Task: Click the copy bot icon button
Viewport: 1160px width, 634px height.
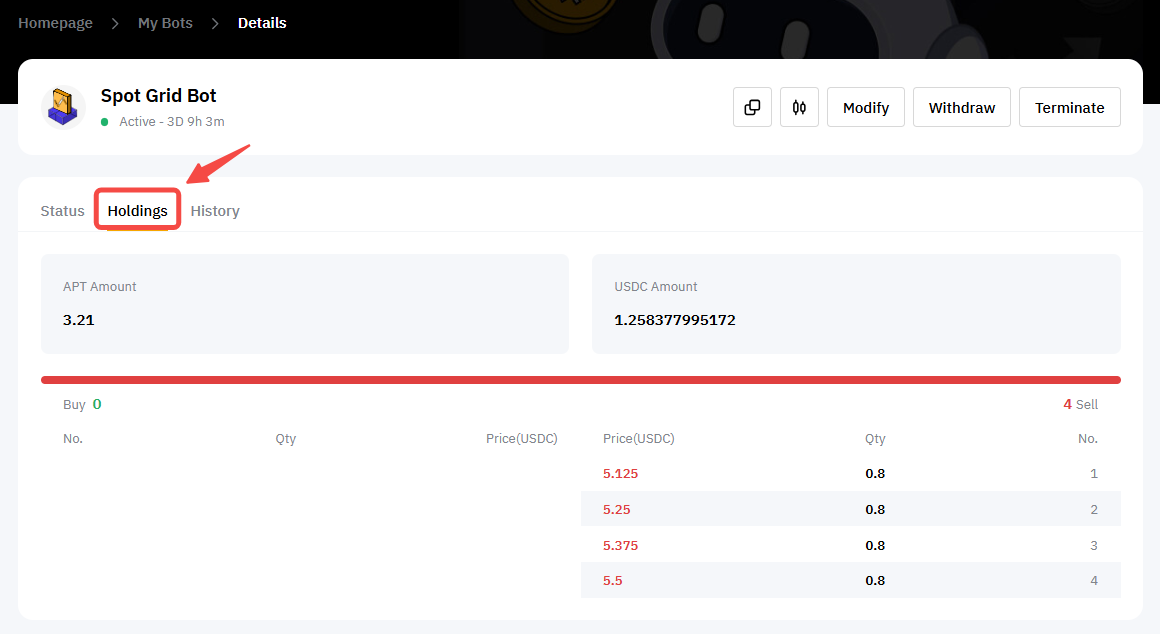Action: [752, 107]
